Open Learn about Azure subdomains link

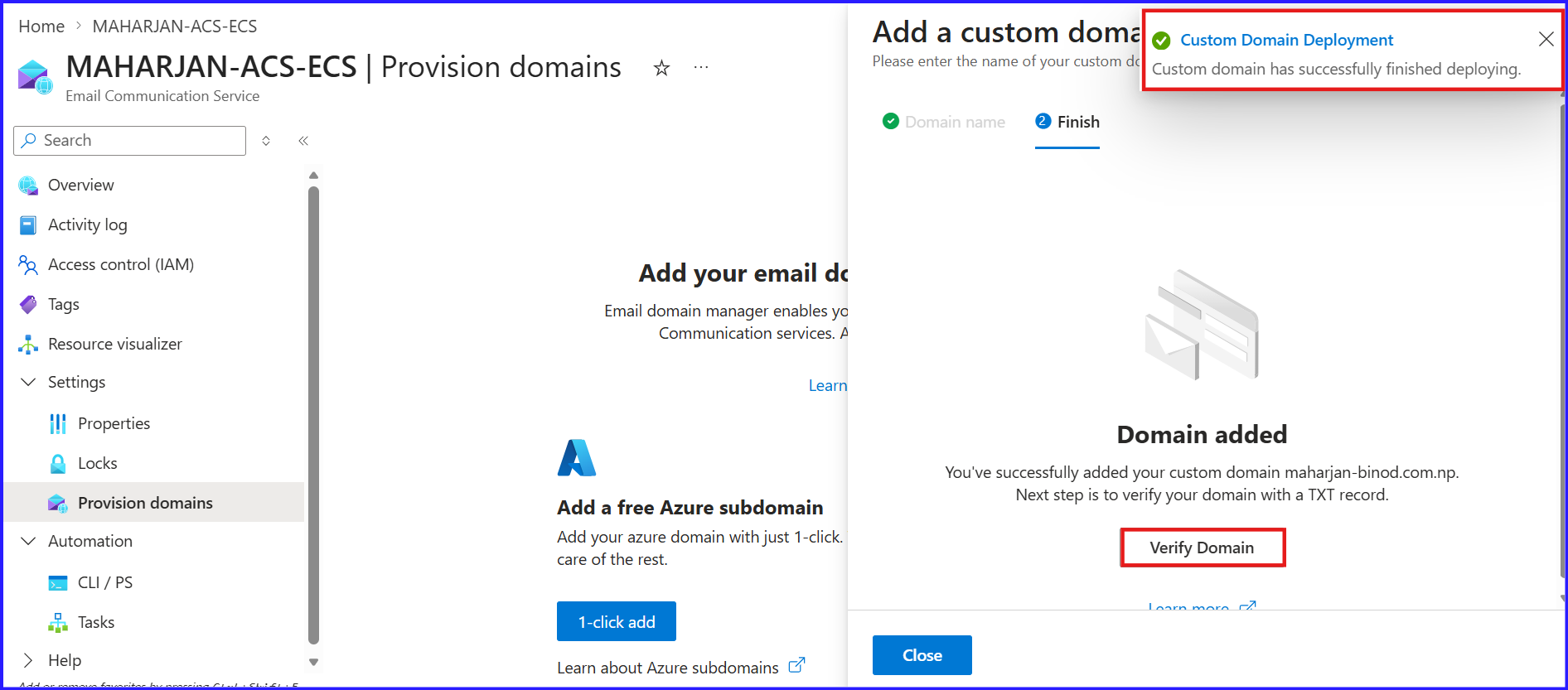(x=668, y=668)
